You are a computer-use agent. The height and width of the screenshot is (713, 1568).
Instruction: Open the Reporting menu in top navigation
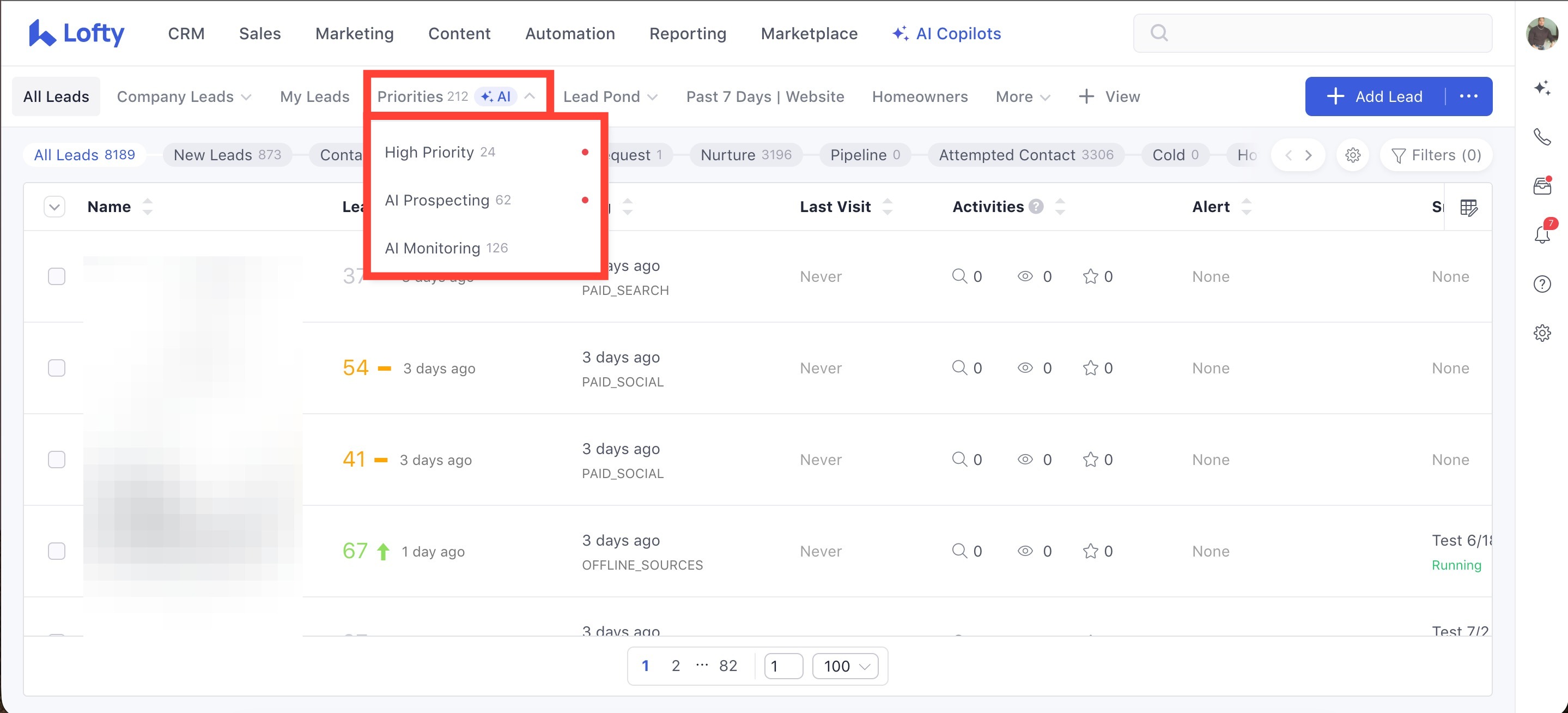pos(687,33)
